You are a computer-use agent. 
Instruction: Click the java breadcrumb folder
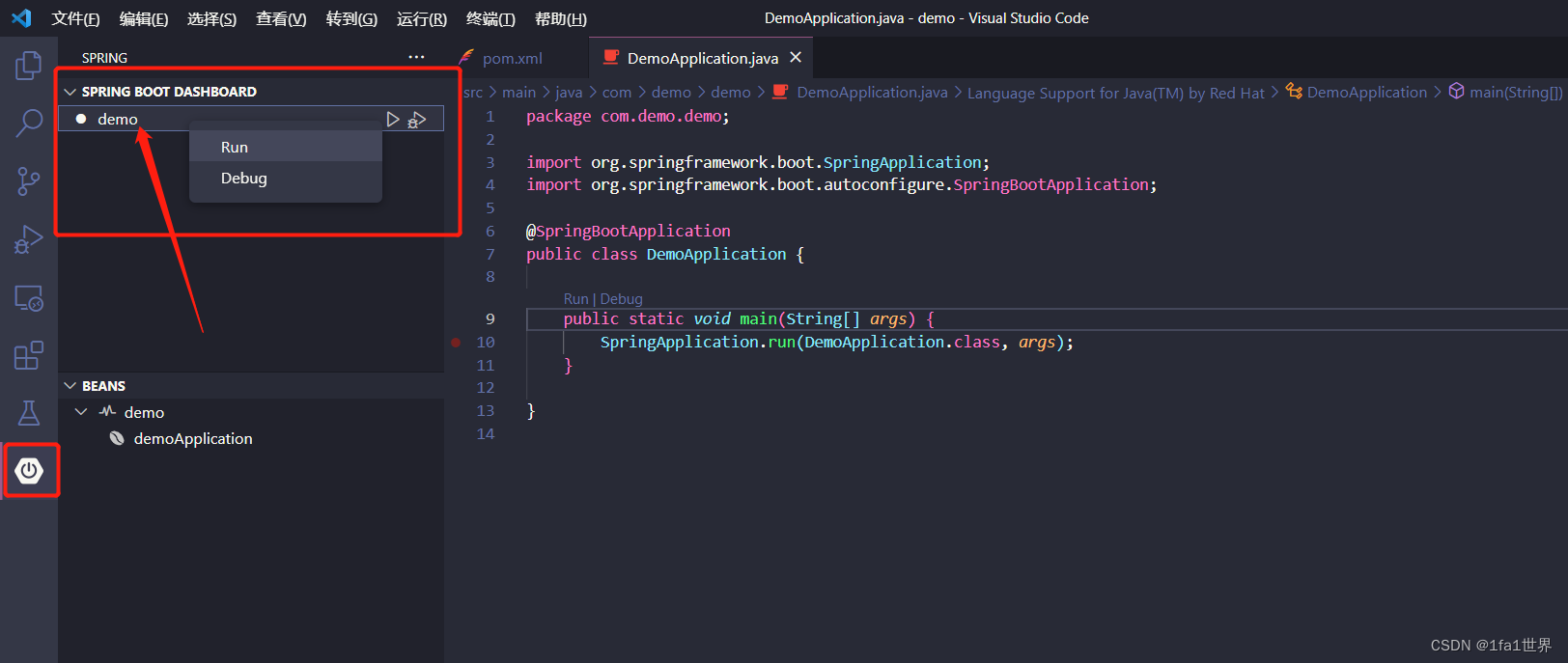[x=569, y=92]
